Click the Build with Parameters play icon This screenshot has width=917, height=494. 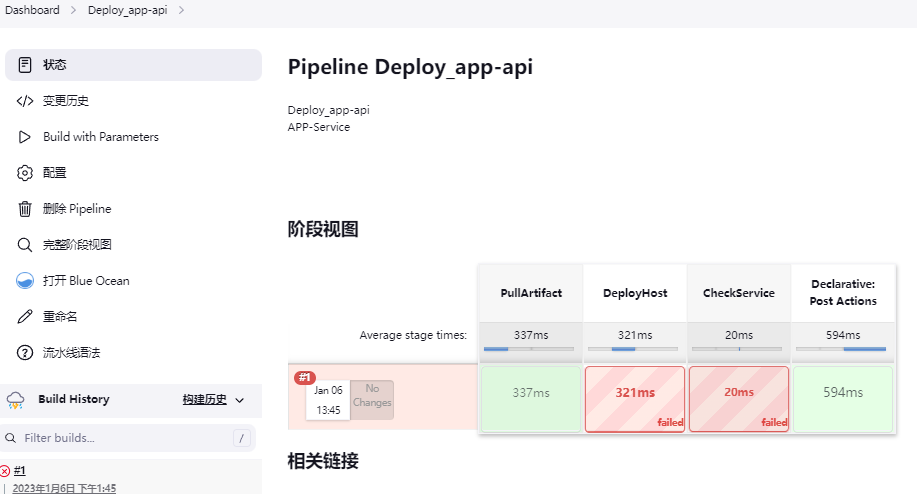[x=25, y=137]
